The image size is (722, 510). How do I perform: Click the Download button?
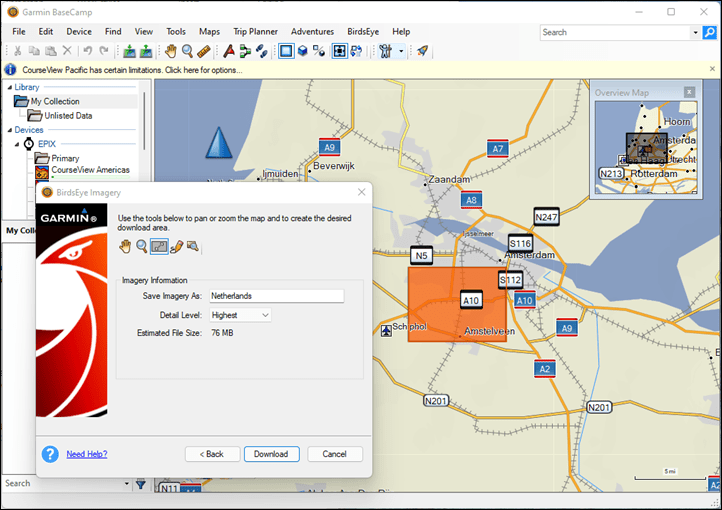pyautogui.click(x=271, y=454)
